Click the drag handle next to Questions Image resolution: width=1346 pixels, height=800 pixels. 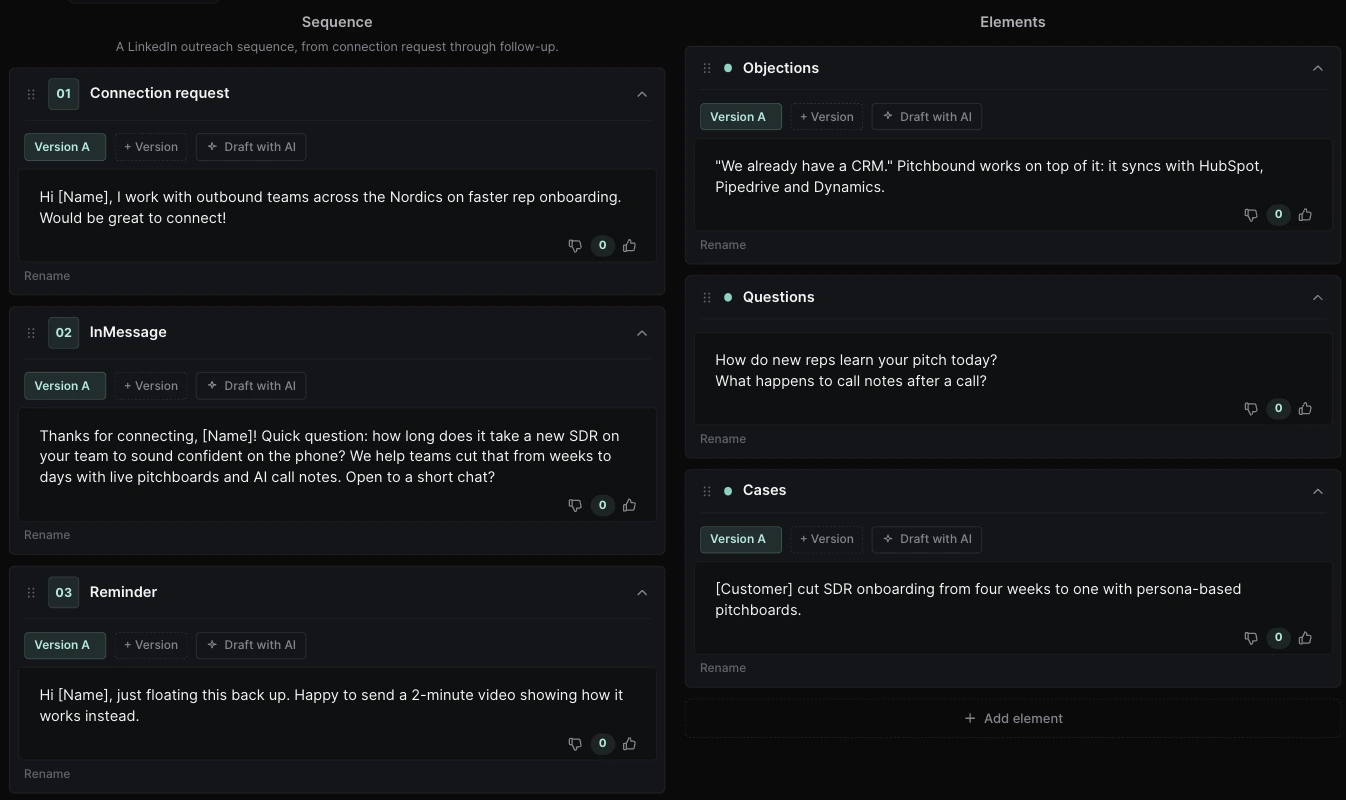tap(707, 297)
